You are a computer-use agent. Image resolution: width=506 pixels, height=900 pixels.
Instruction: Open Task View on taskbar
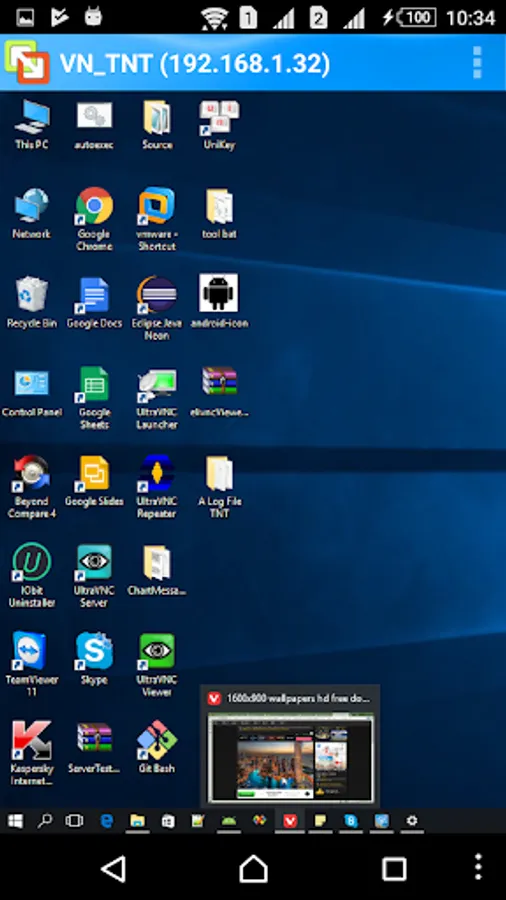(x=74, y=821)
